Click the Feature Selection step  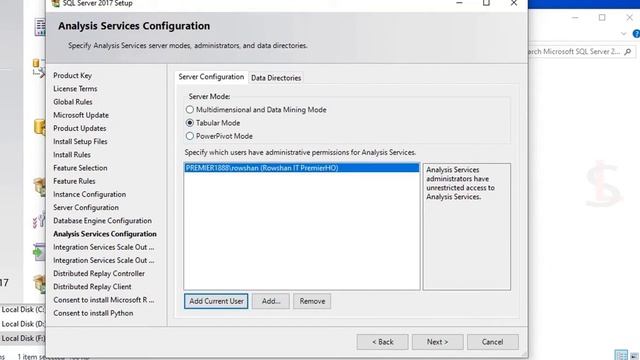[x=80, y=168]
